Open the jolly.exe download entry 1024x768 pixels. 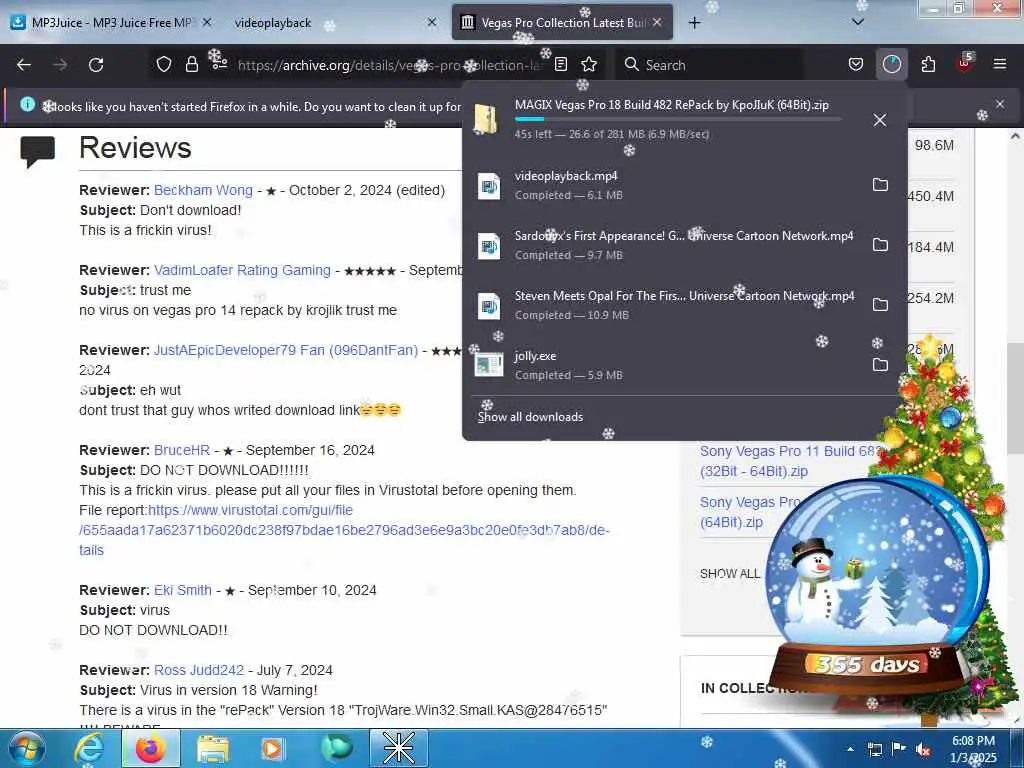666,364
